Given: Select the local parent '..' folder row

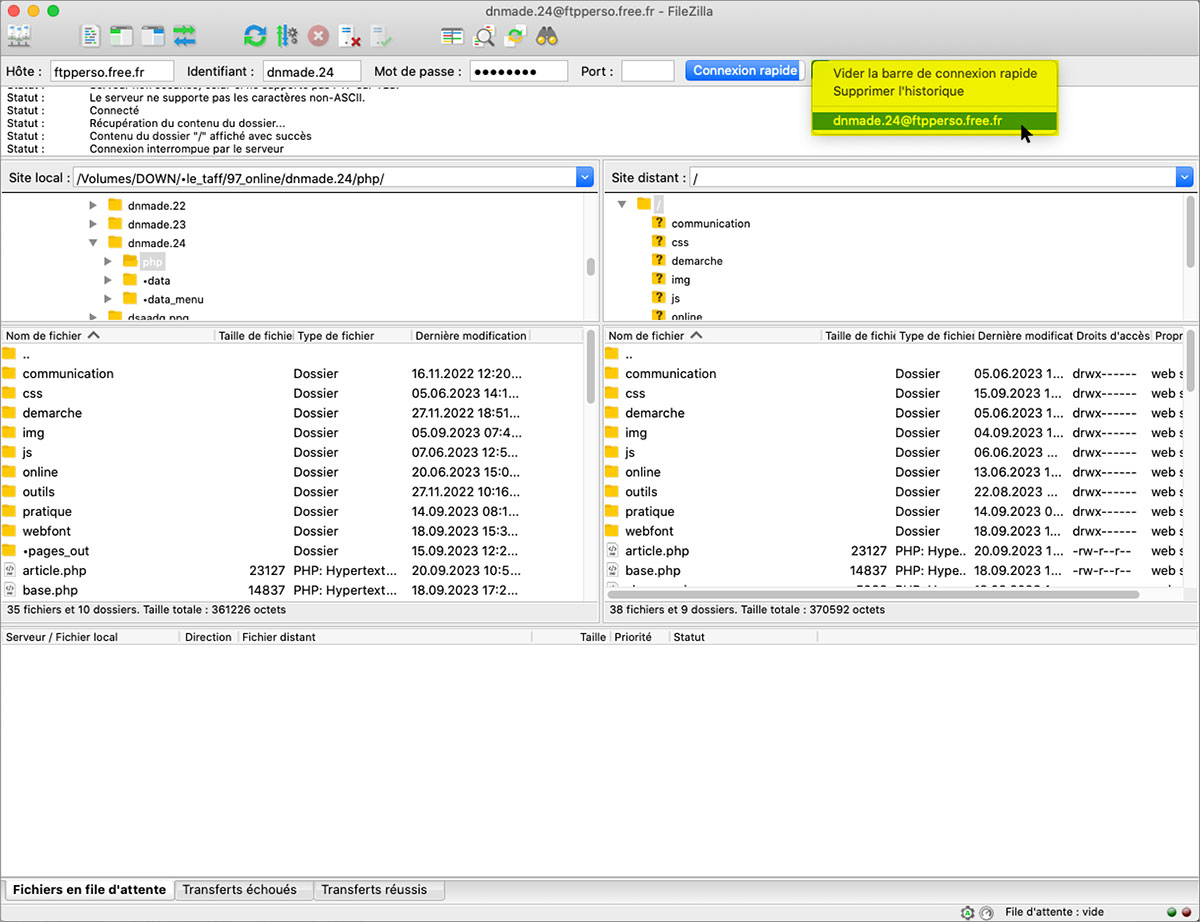Looking at the screenshot, I should click(292, 354).
